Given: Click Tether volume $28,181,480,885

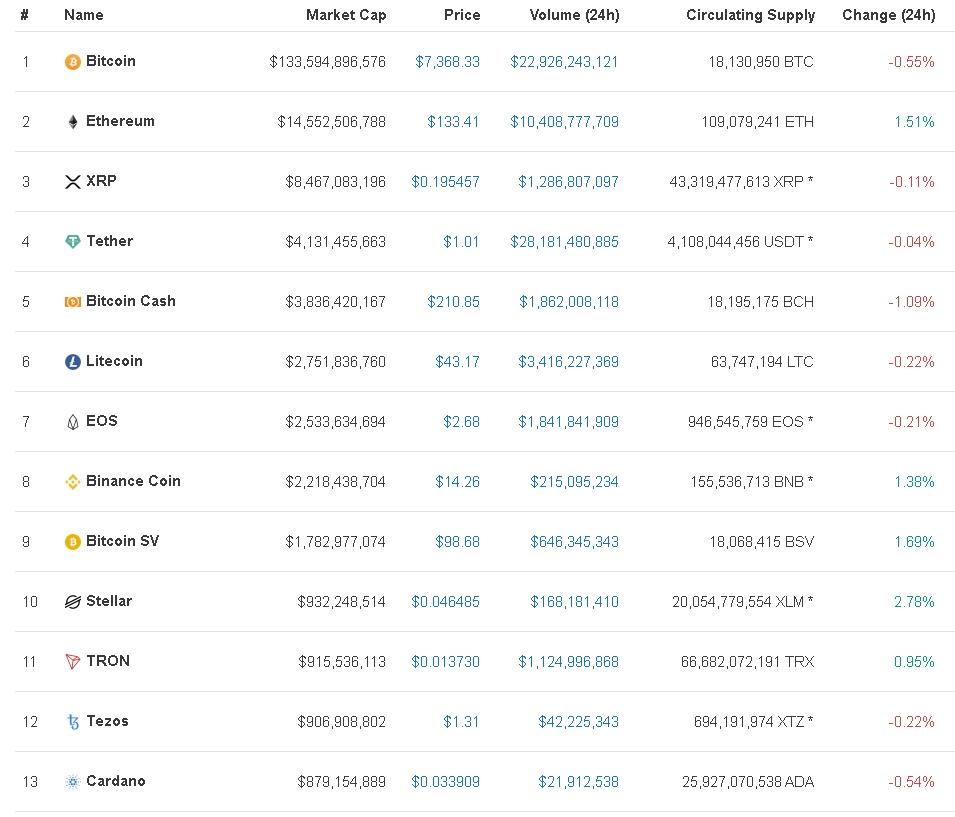Looking at the screenshot, I should pyautogui.click(x=564, y=242).
